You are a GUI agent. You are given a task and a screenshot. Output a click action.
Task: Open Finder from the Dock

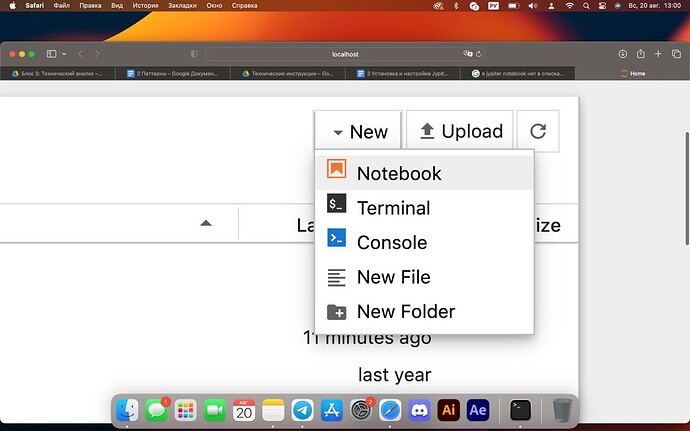(x=127, y=410)
